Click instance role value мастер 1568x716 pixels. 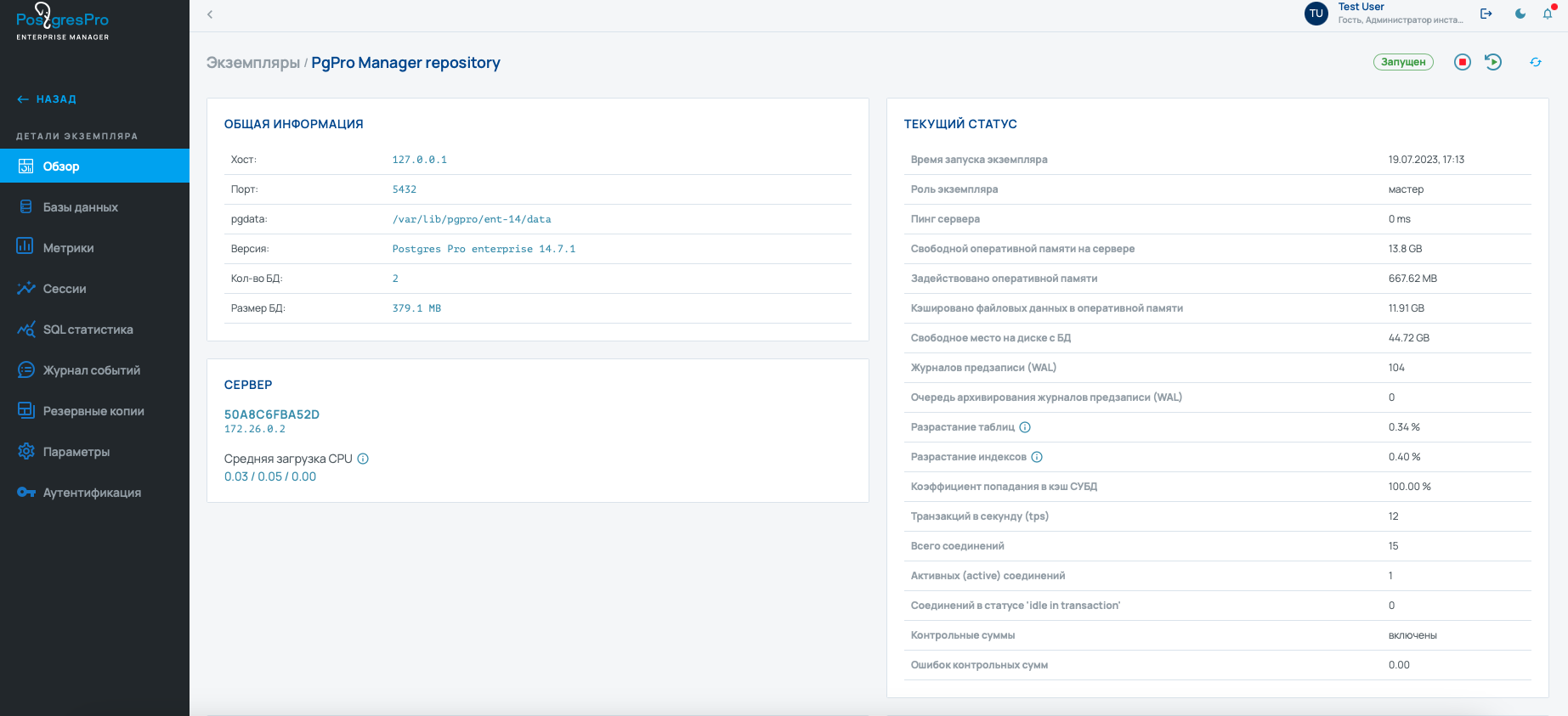1406,189
